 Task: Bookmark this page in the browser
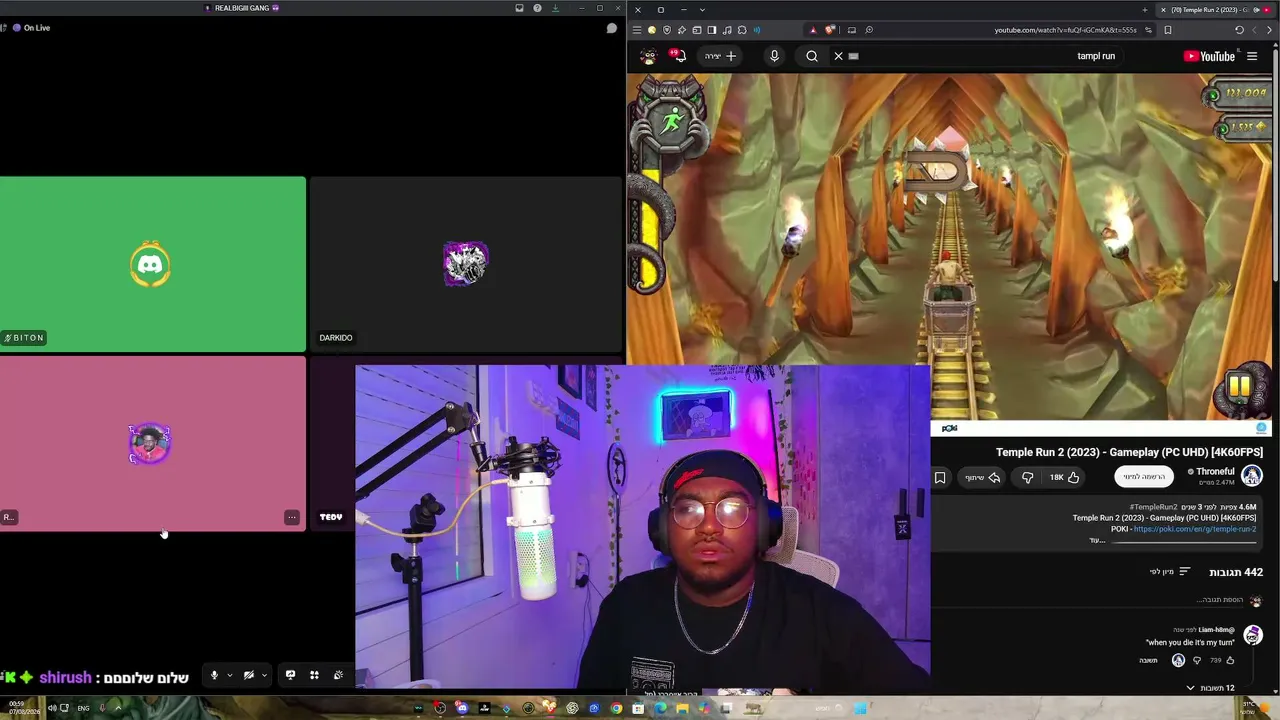point(1167,30)
